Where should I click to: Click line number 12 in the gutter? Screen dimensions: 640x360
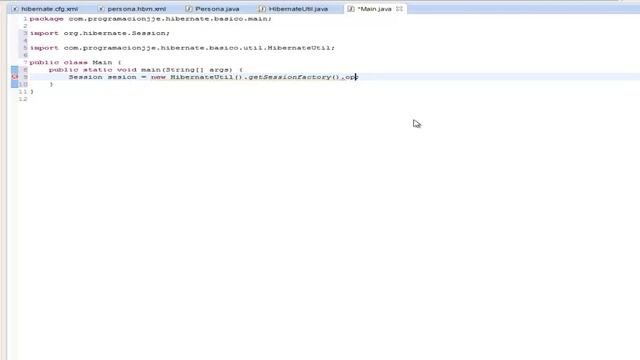(x=23, y=99)
